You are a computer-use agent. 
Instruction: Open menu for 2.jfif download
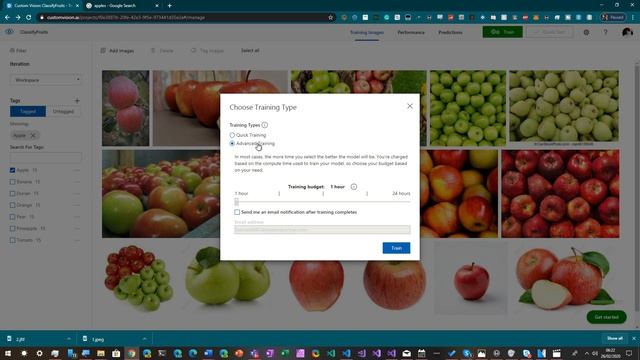coord(69,339)
